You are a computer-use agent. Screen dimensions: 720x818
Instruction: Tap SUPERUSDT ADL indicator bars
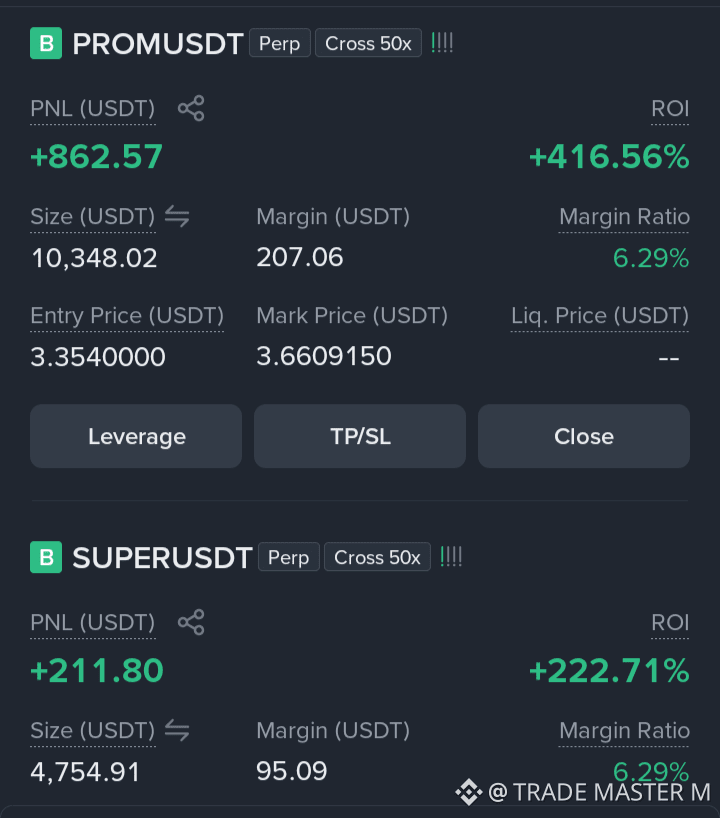tap(451, 557)
